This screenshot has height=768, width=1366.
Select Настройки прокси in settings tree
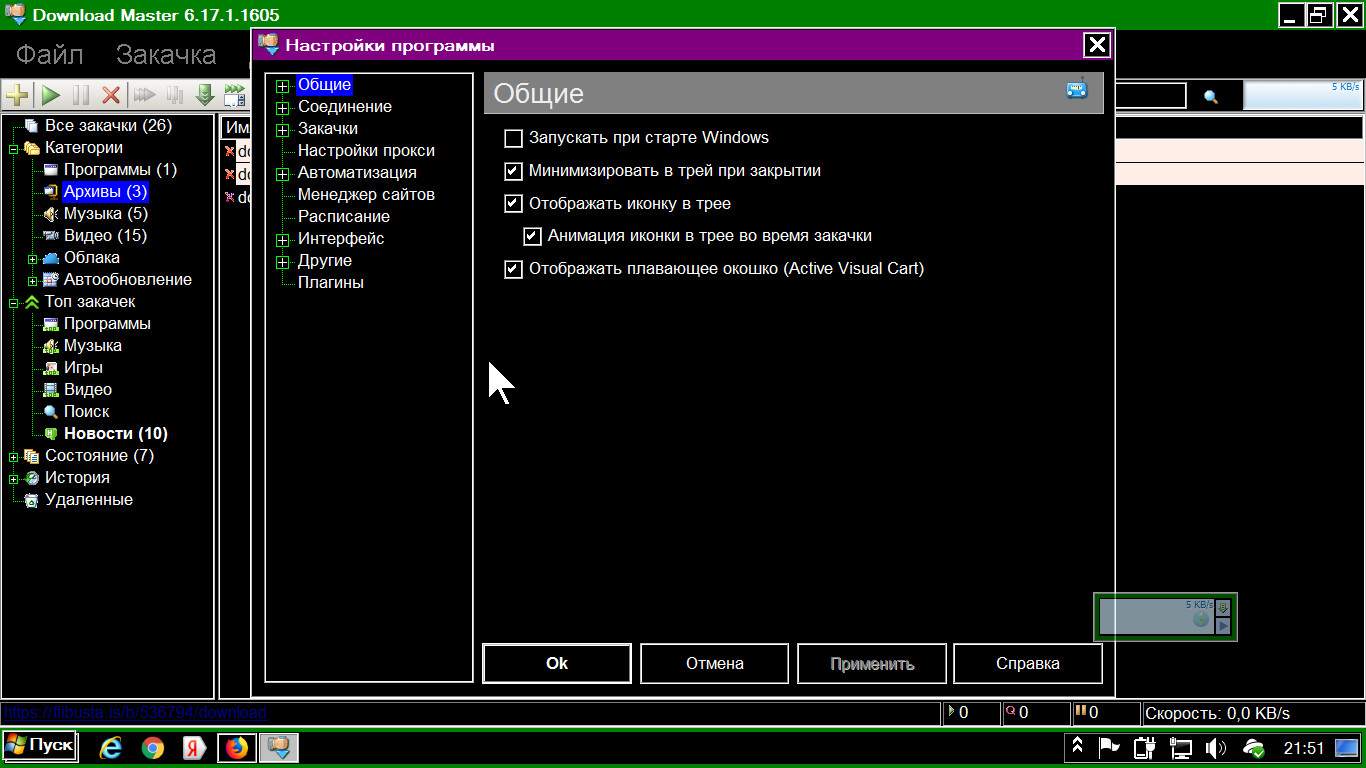[366, 151]
